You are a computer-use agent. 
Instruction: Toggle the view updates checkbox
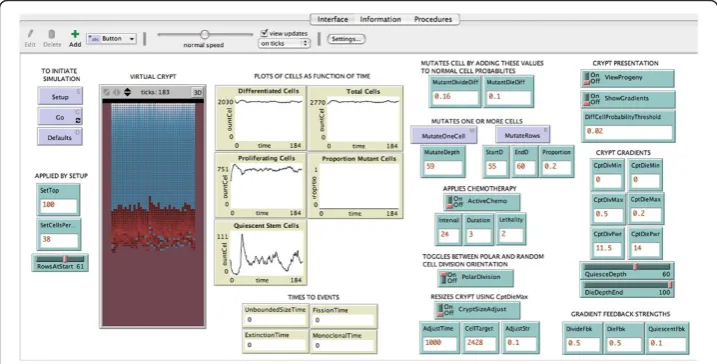264,33
